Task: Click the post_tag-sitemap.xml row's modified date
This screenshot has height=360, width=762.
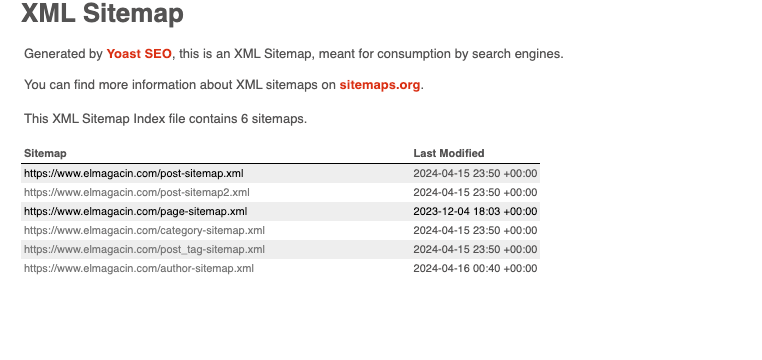Action: tap(475, 249)
